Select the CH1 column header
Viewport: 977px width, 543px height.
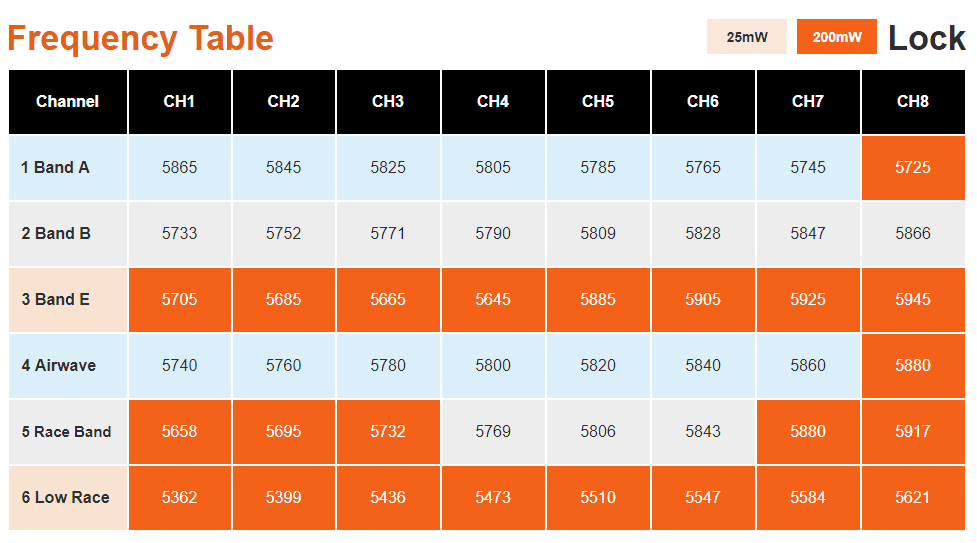coord(179,102)
